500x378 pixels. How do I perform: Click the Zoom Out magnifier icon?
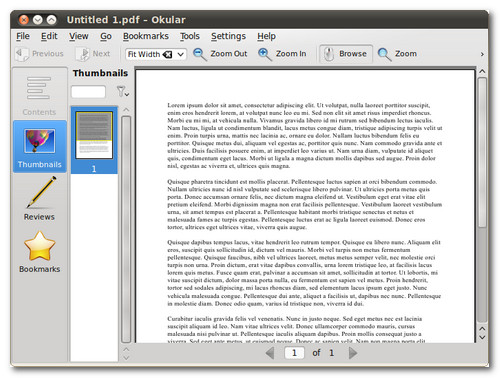point(200,54)
